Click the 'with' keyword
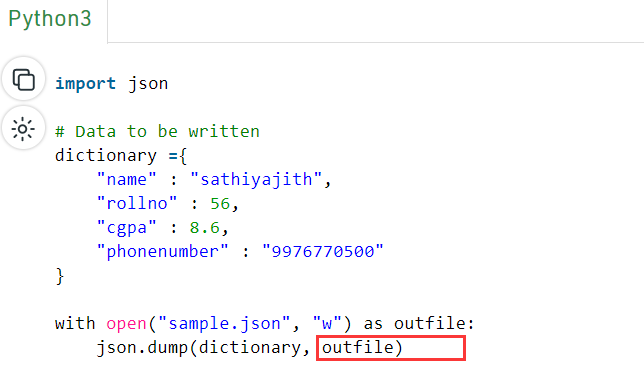Screen dimensions: 644x380 click(x=75, y=323)
